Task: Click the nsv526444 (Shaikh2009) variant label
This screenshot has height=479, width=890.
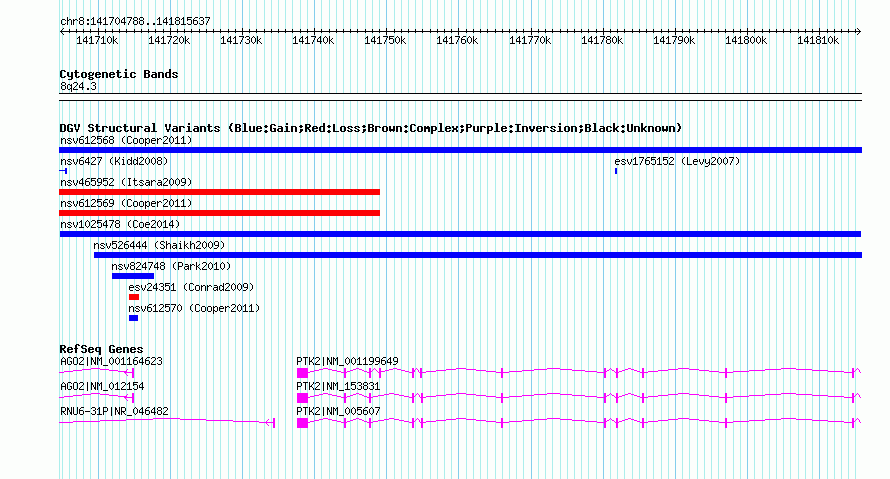Action: (159, 245)
